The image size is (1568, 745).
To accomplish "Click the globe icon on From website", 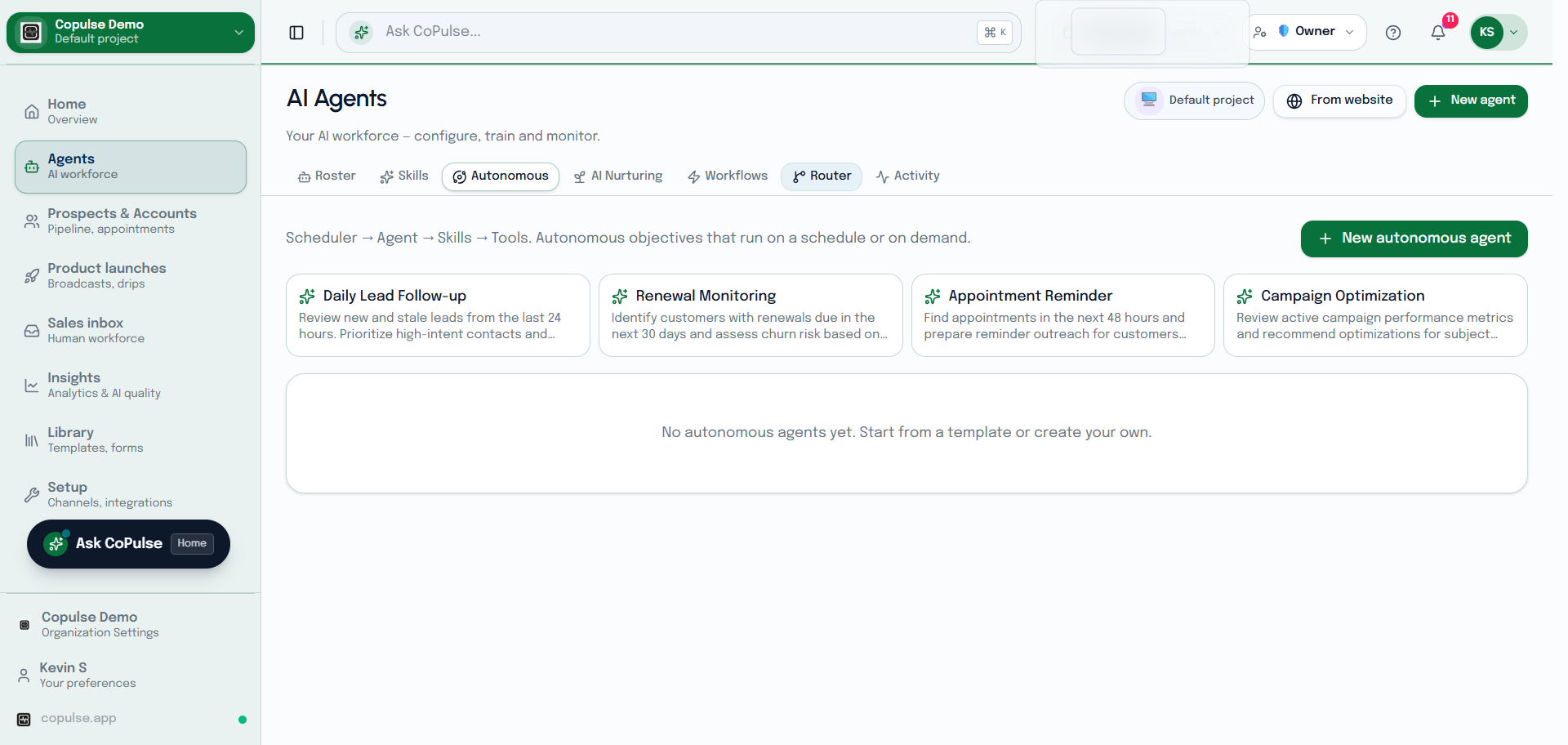I will pyautogui.click(x=1294, y=101).
